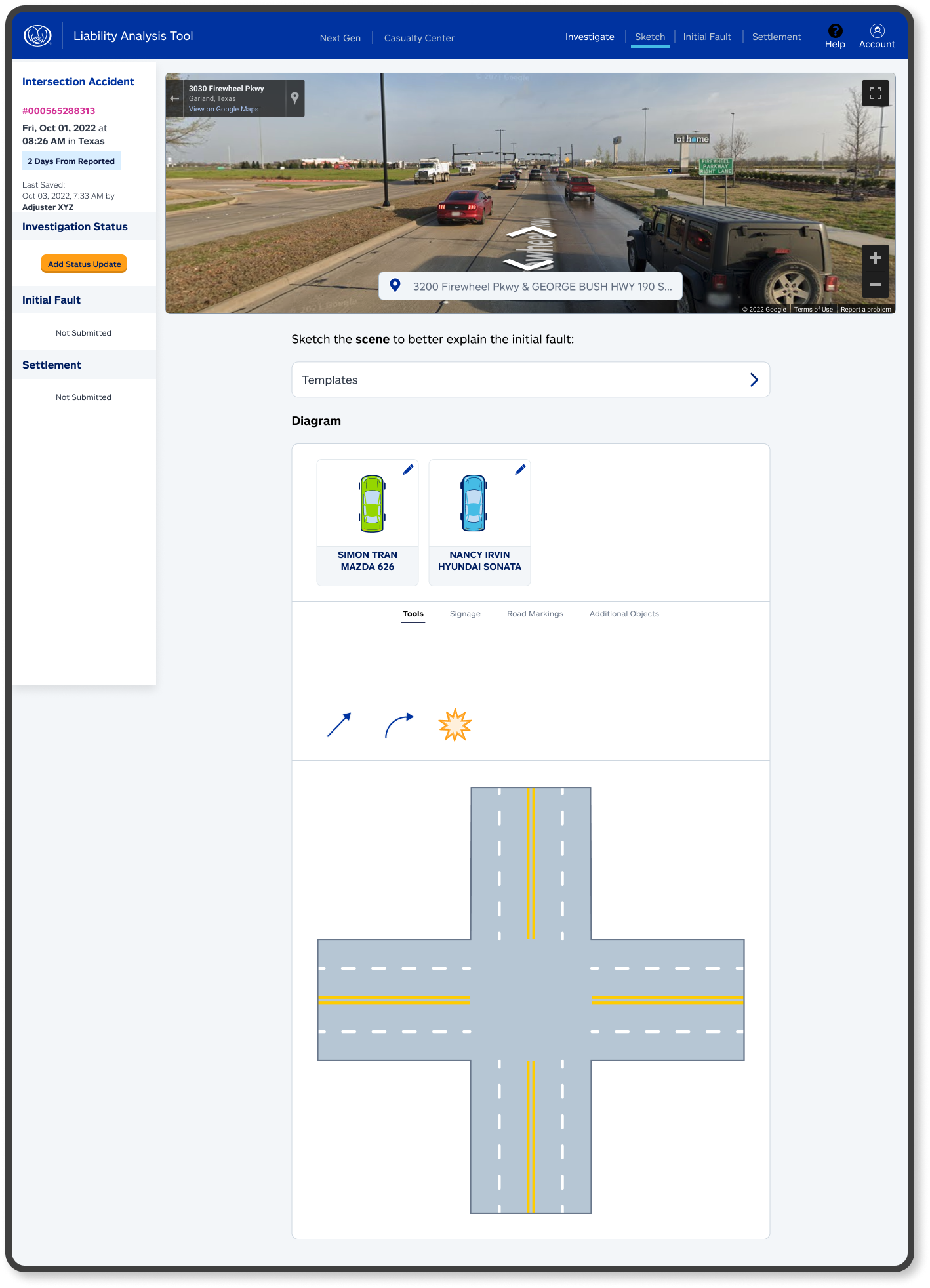
Task: Click NANCY IRVIN HYUNDAI SONATA label
Action: [479, 561]
